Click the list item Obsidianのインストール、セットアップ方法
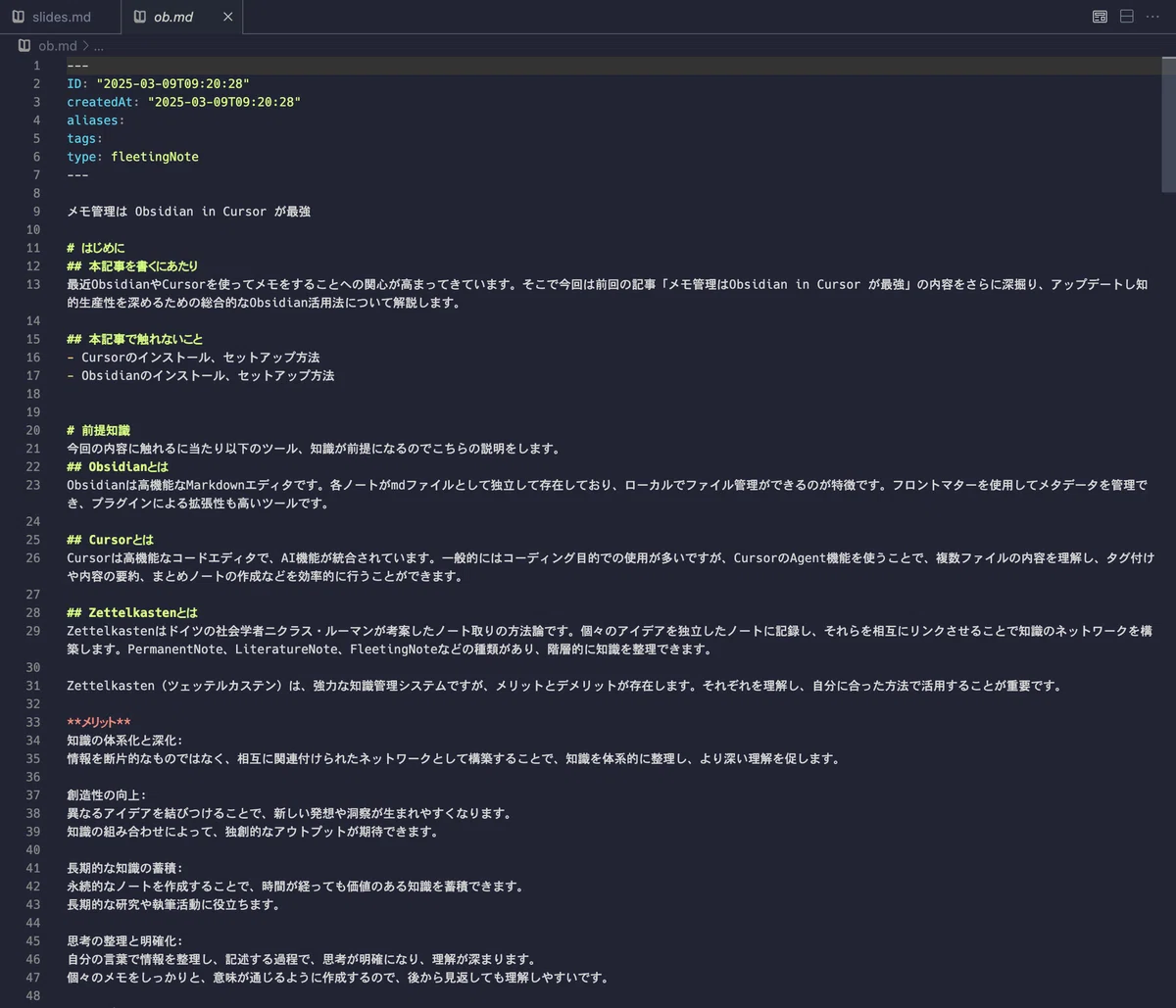1176x1008 pixels. pyautogui.click(x=208, y=375)
